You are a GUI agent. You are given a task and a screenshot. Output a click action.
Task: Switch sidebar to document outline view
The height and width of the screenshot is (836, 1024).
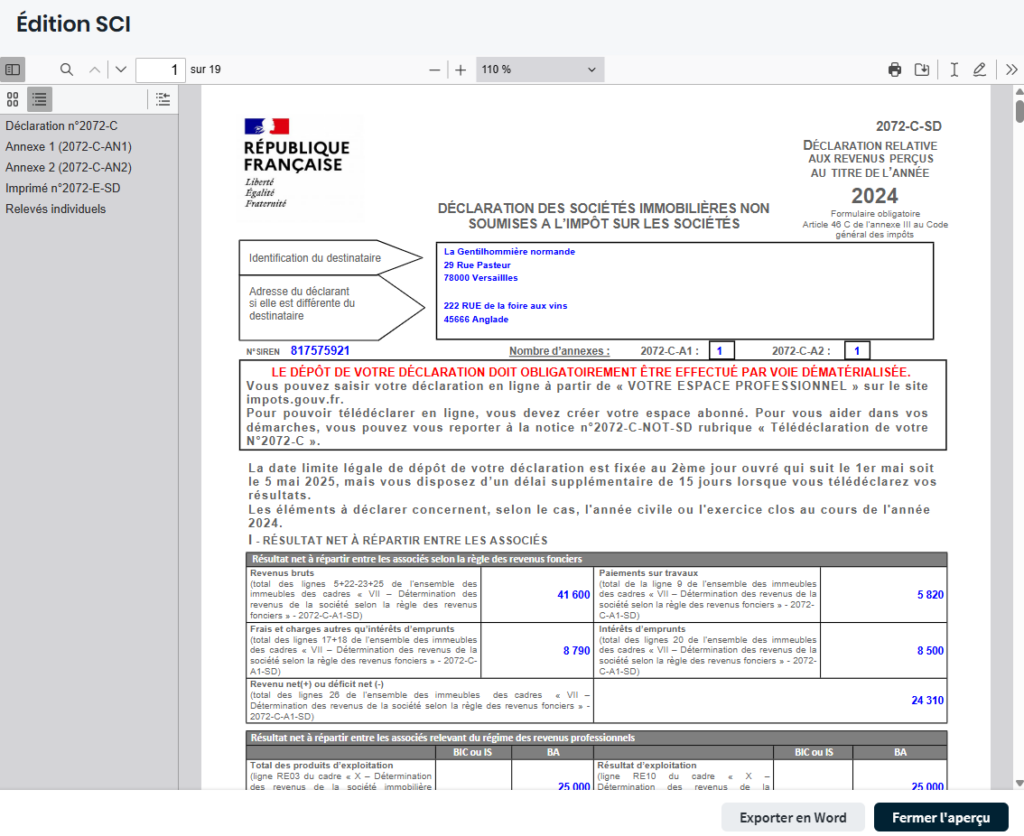(39, 99)
